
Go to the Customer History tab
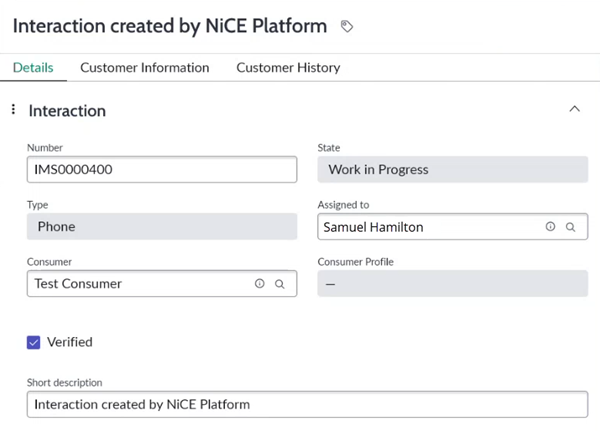tap(288, 68)
